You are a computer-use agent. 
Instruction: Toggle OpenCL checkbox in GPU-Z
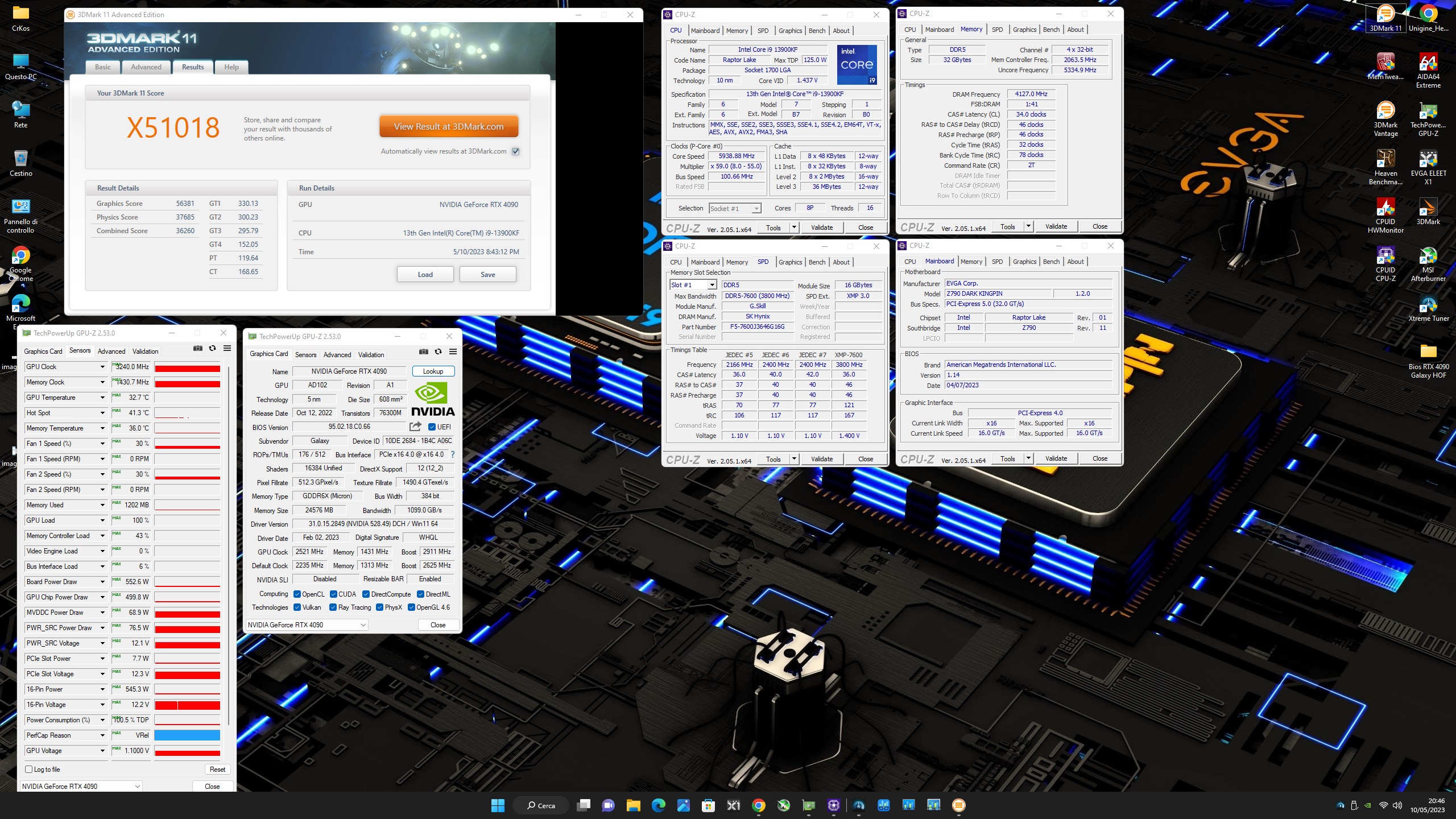297,594
